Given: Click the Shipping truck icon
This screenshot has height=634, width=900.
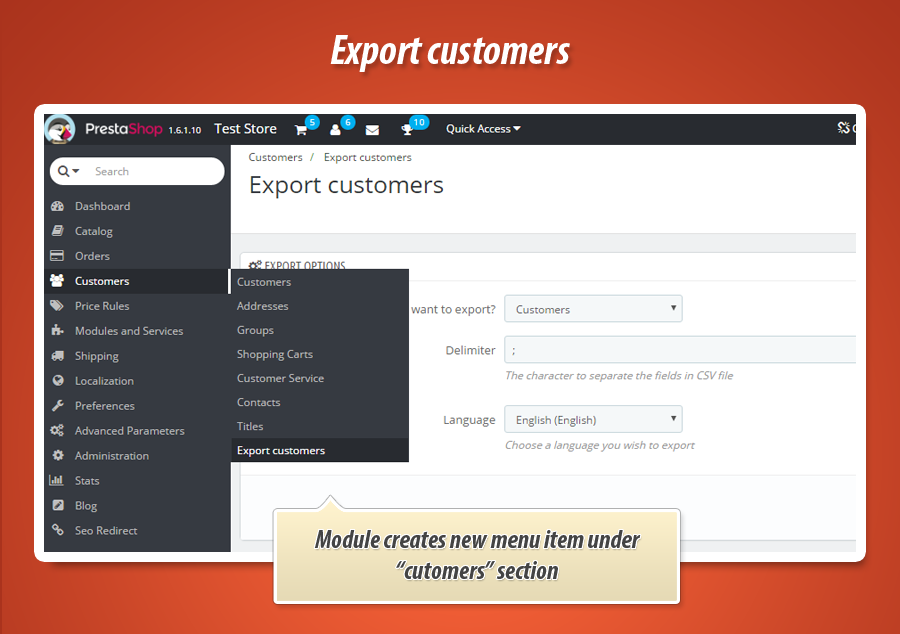Looking at the screenshot, I should pos(57,356).
